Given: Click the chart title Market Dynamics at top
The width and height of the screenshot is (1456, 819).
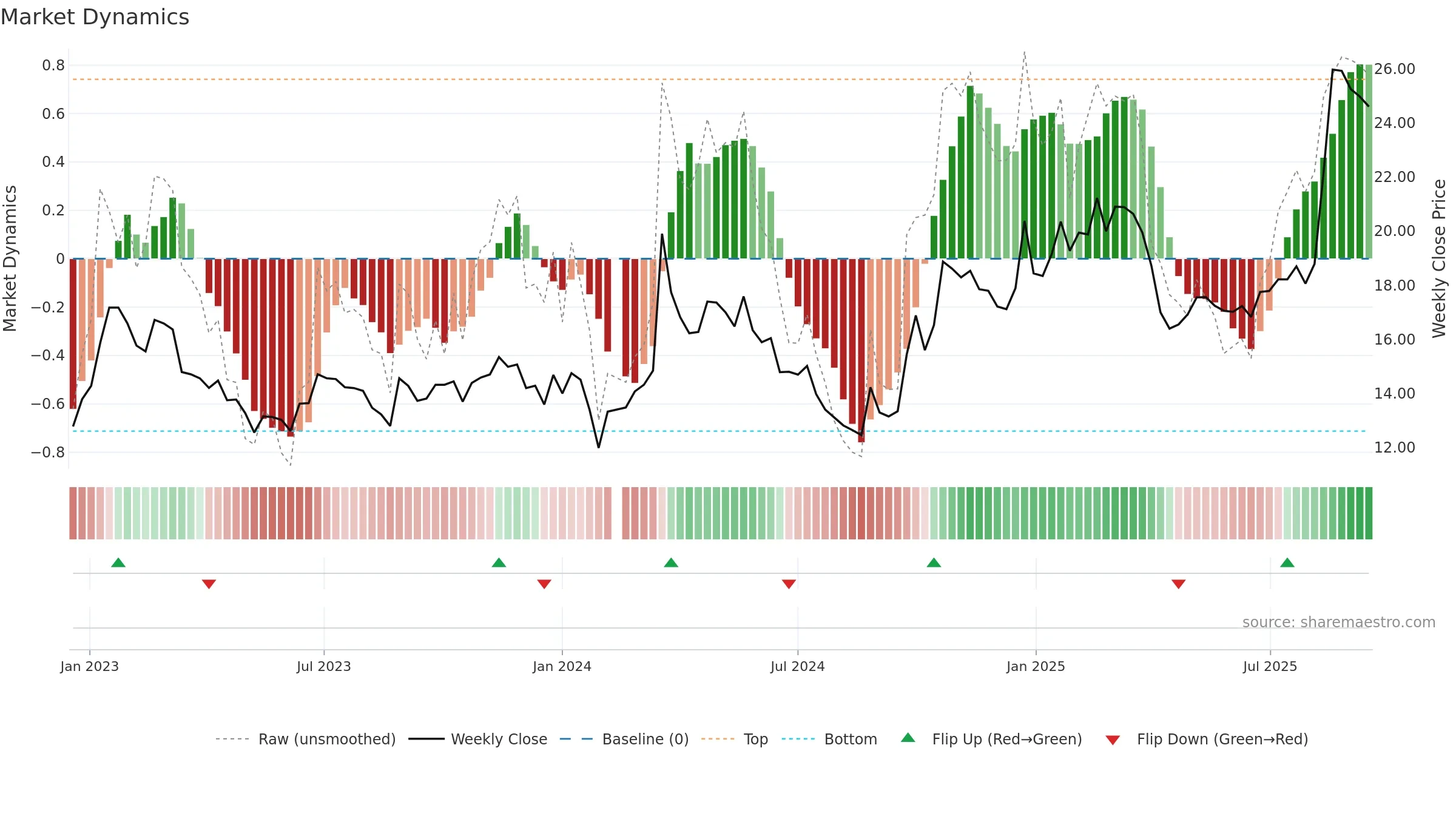Looking at the screenshot, I should coord(95,17).
